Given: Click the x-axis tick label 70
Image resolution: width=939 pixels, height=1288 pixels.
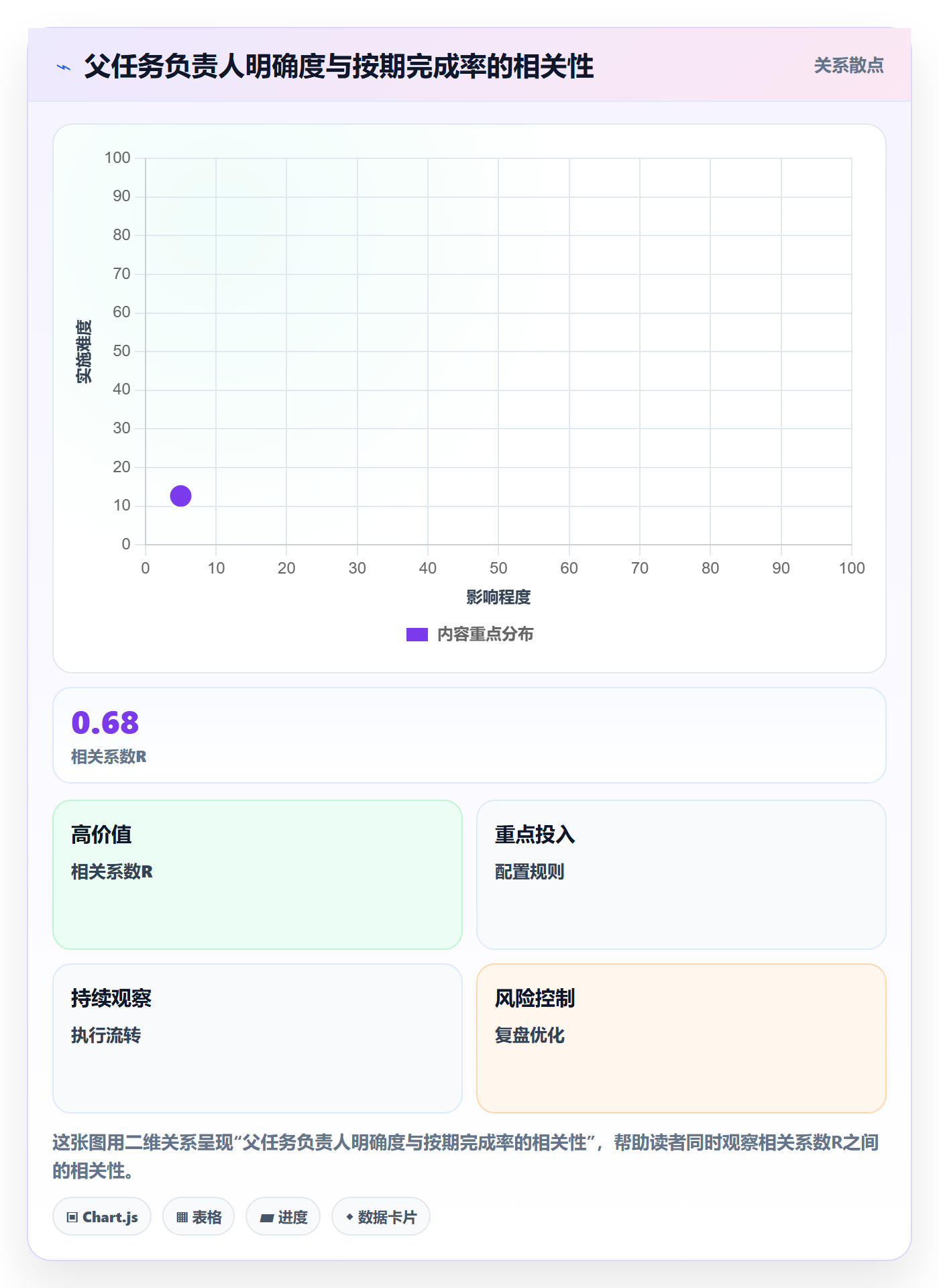Looking at the screenshot, I should [640, 568].
